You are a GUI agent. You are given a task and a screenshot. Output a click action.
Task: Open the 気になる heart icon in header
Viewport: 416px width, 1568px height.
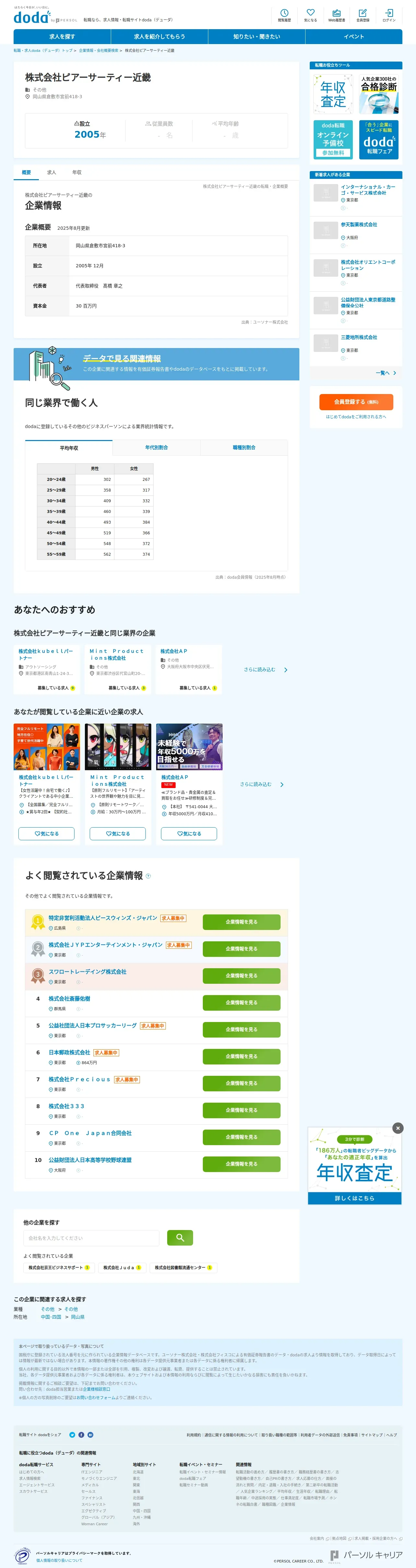click(310, 15)
